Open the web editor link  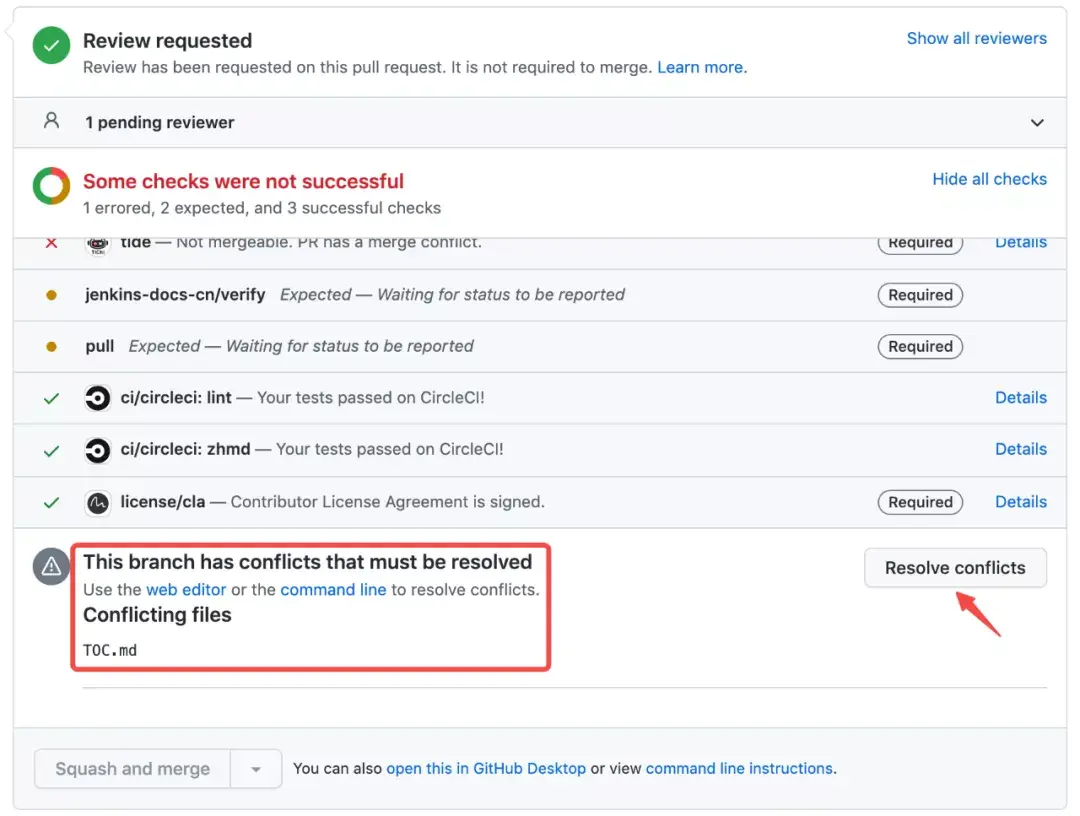tap(186, 589)
